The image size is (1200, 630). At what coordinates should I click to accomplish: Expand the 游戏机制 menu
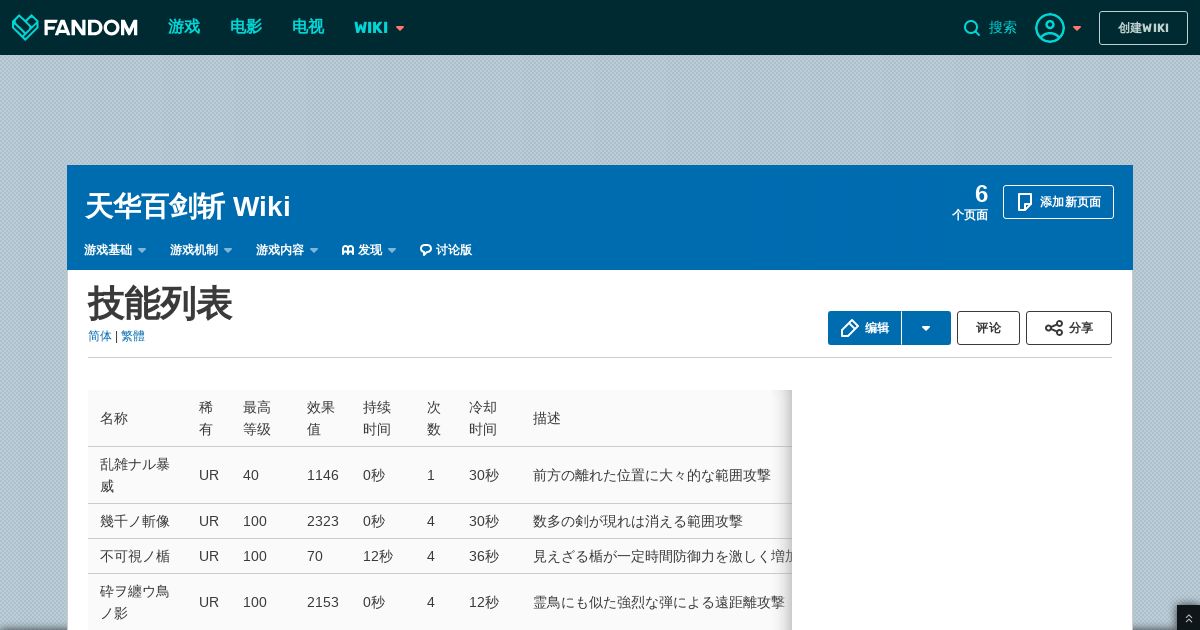[201, 250]
